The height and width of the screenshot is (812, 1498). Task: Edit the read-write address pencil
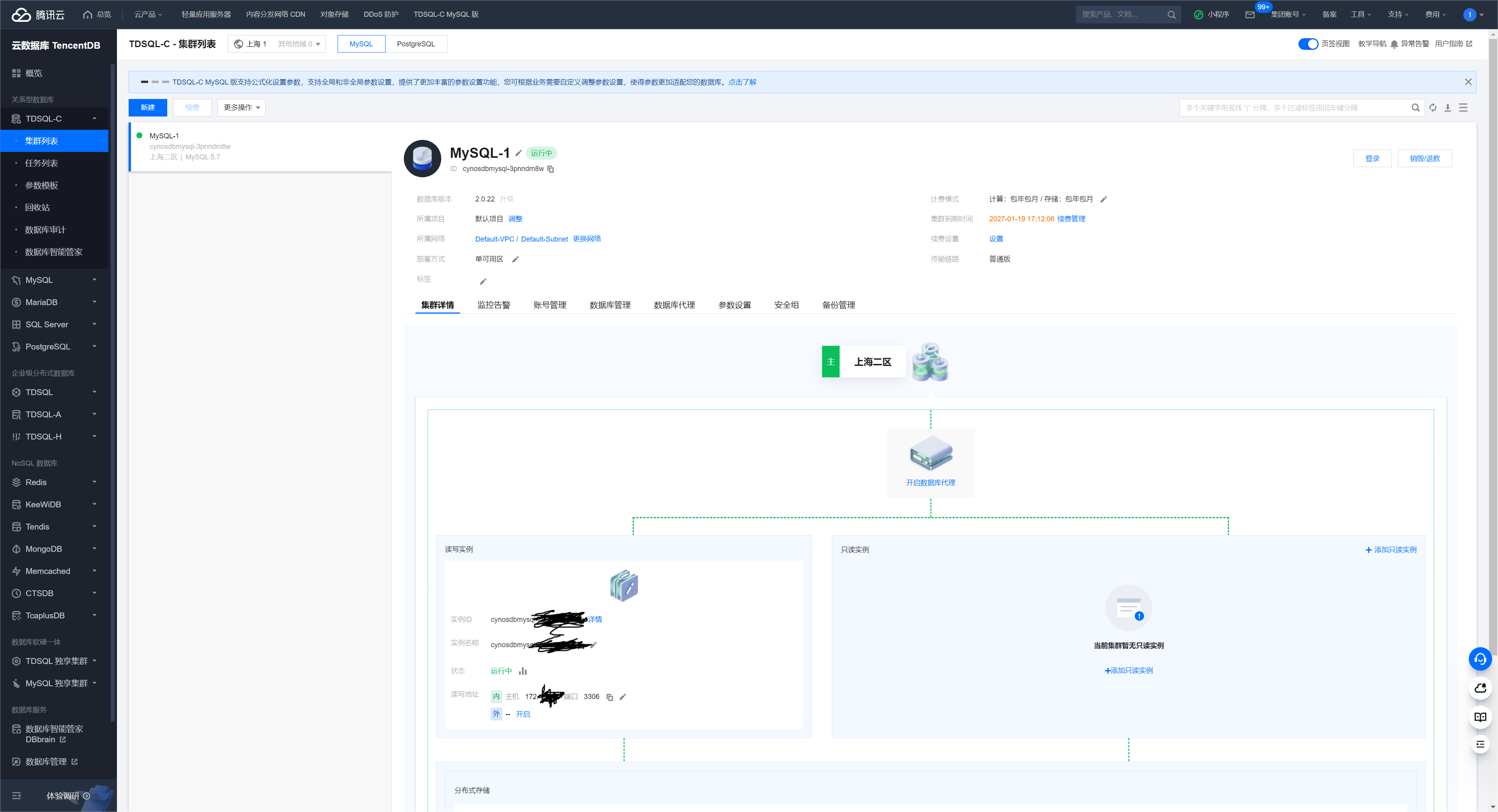tap(622, 697)
